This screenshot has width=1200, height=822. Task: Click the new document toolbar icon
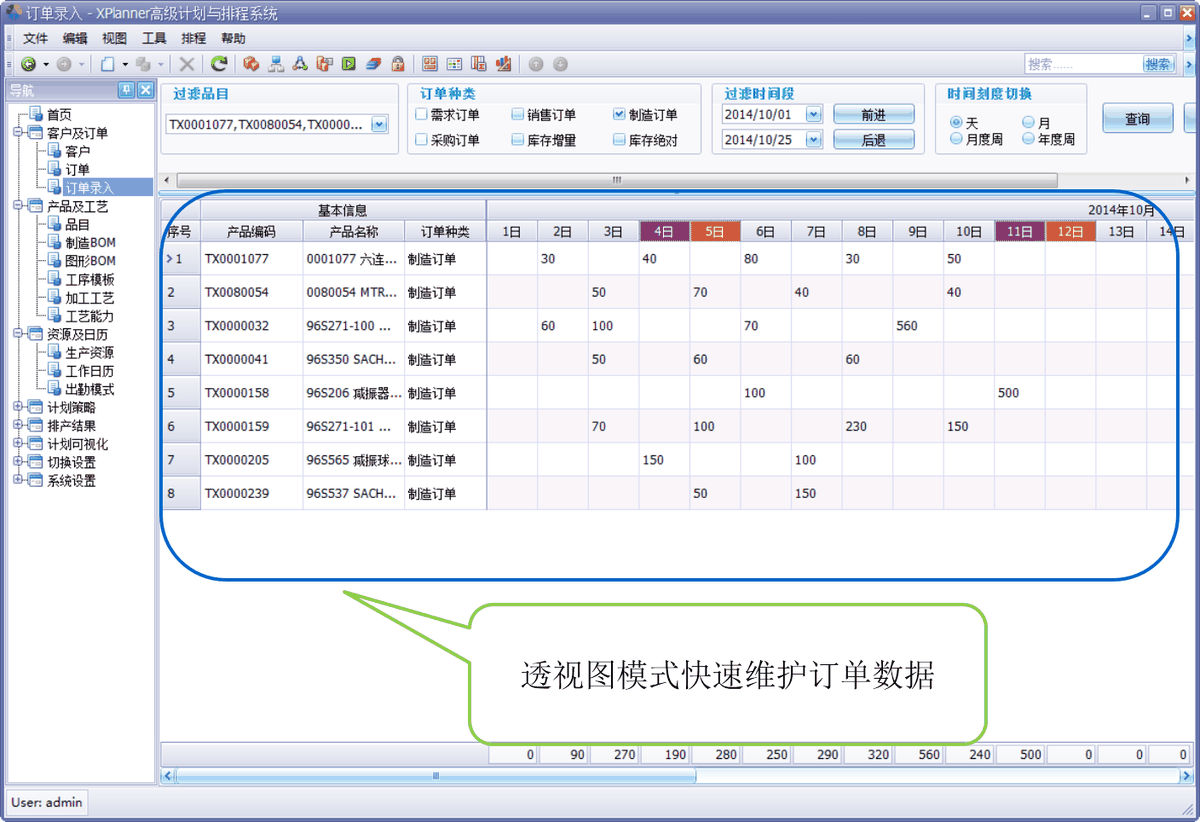(x=108, y=64)
